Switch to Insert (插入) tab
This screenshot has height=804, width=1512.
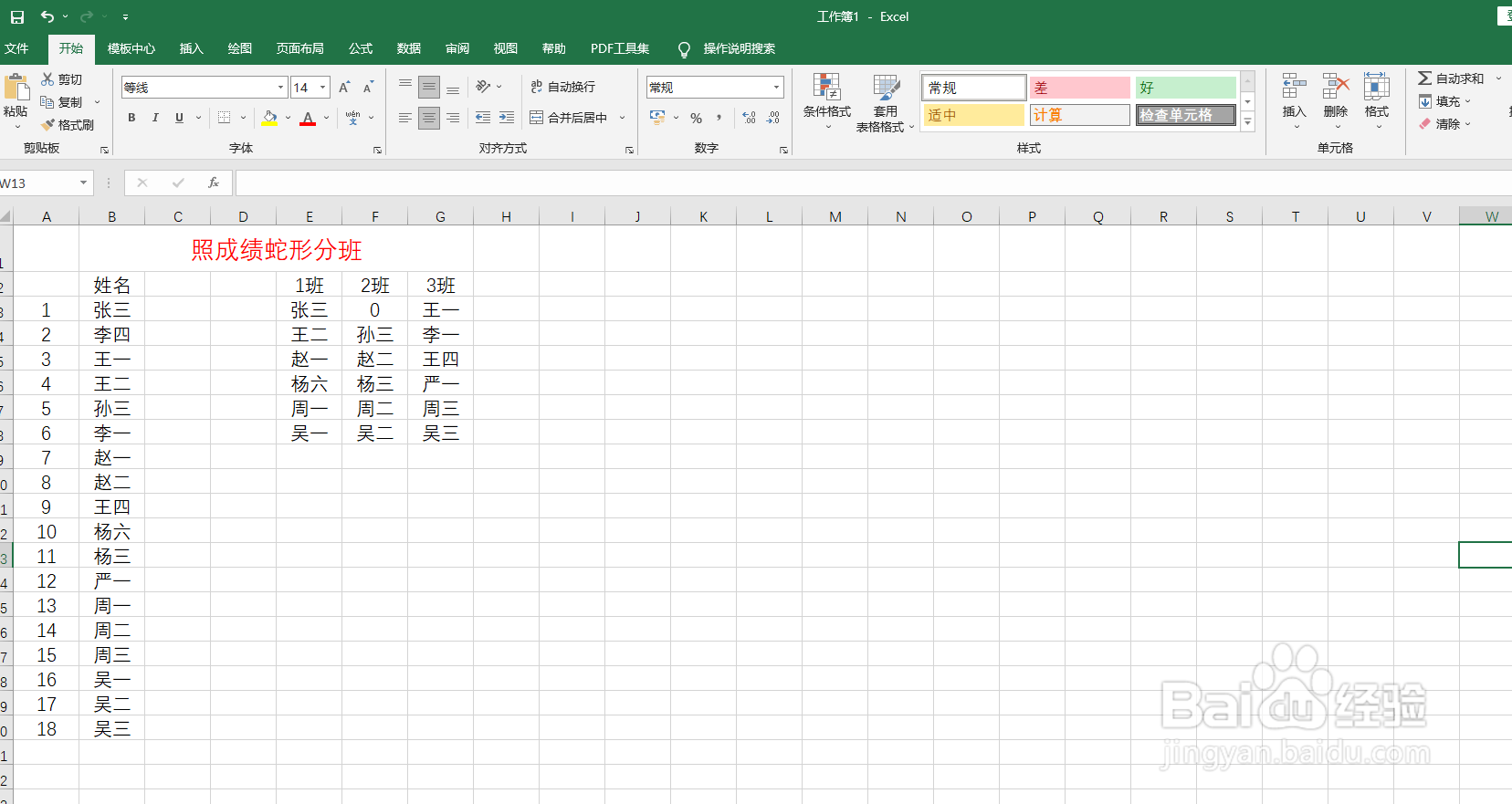tap(192, 48)
